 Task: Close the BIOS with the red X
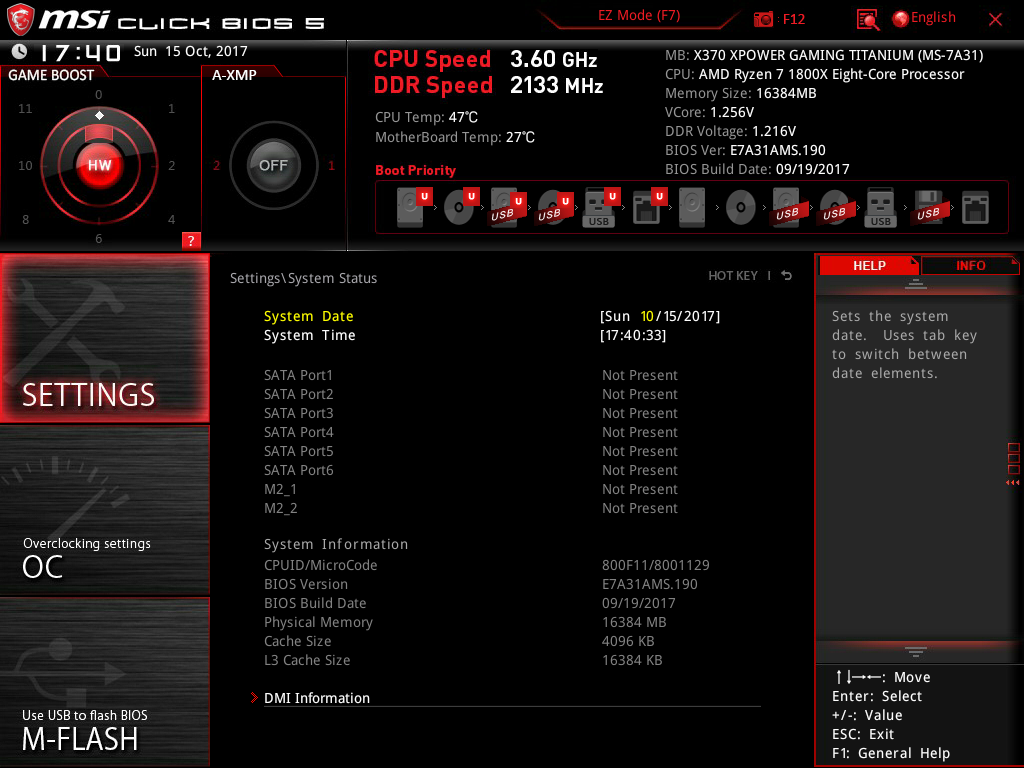click(x=995, y=20)
